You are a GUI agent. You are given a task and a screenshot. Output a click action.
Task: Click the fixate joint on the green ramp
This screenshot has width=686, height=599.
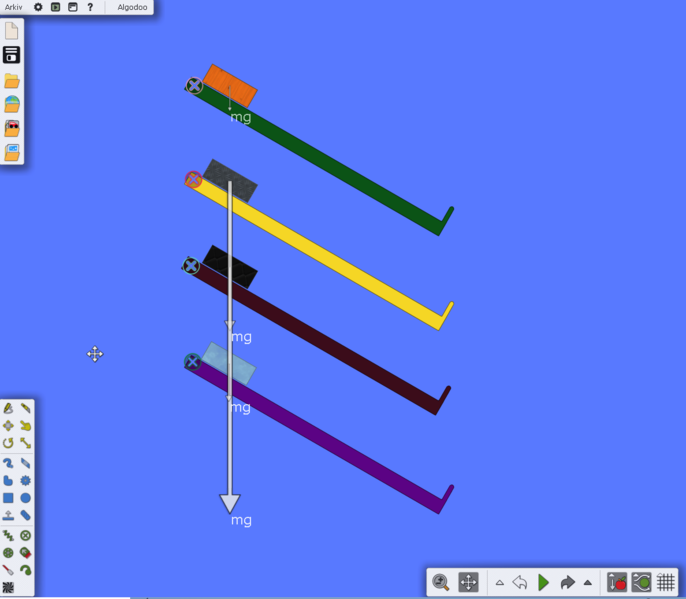[x=194, y=85]
